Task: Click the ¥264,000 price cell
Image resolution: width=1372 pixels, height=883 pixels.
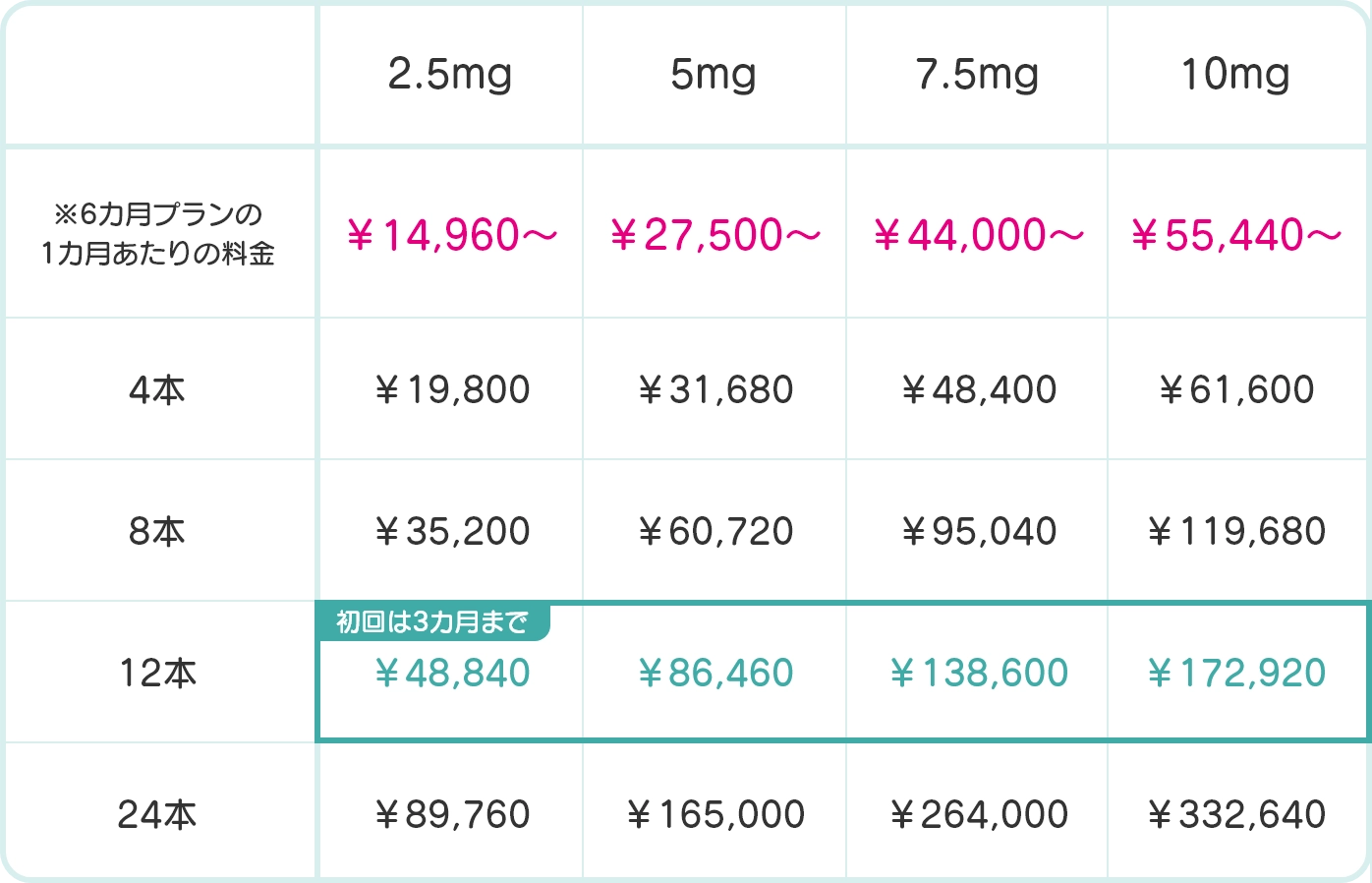Action: click(x=978, y=815)
